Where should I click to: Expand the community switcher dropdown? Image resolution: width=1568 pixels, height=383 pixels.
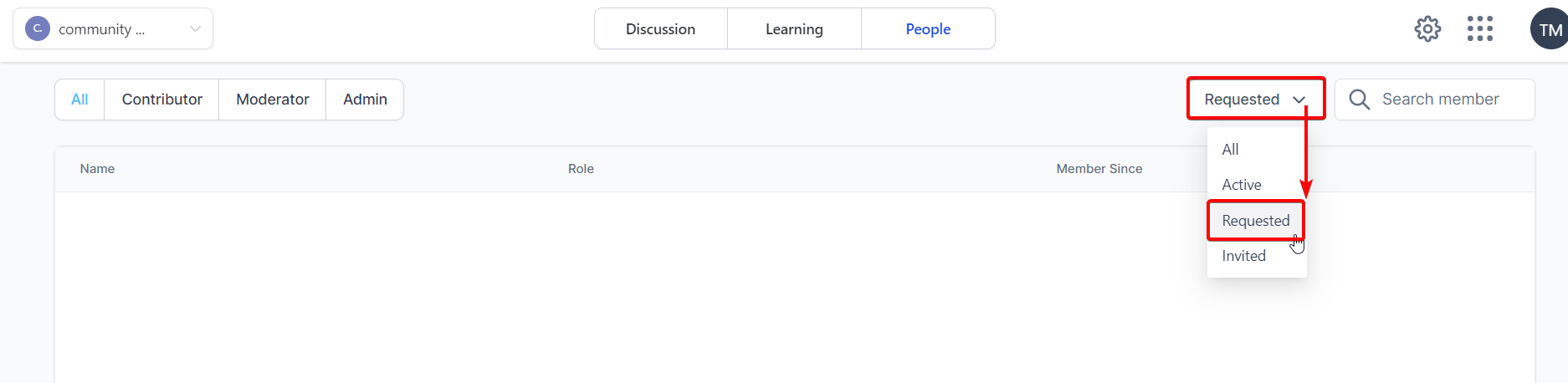113,28
